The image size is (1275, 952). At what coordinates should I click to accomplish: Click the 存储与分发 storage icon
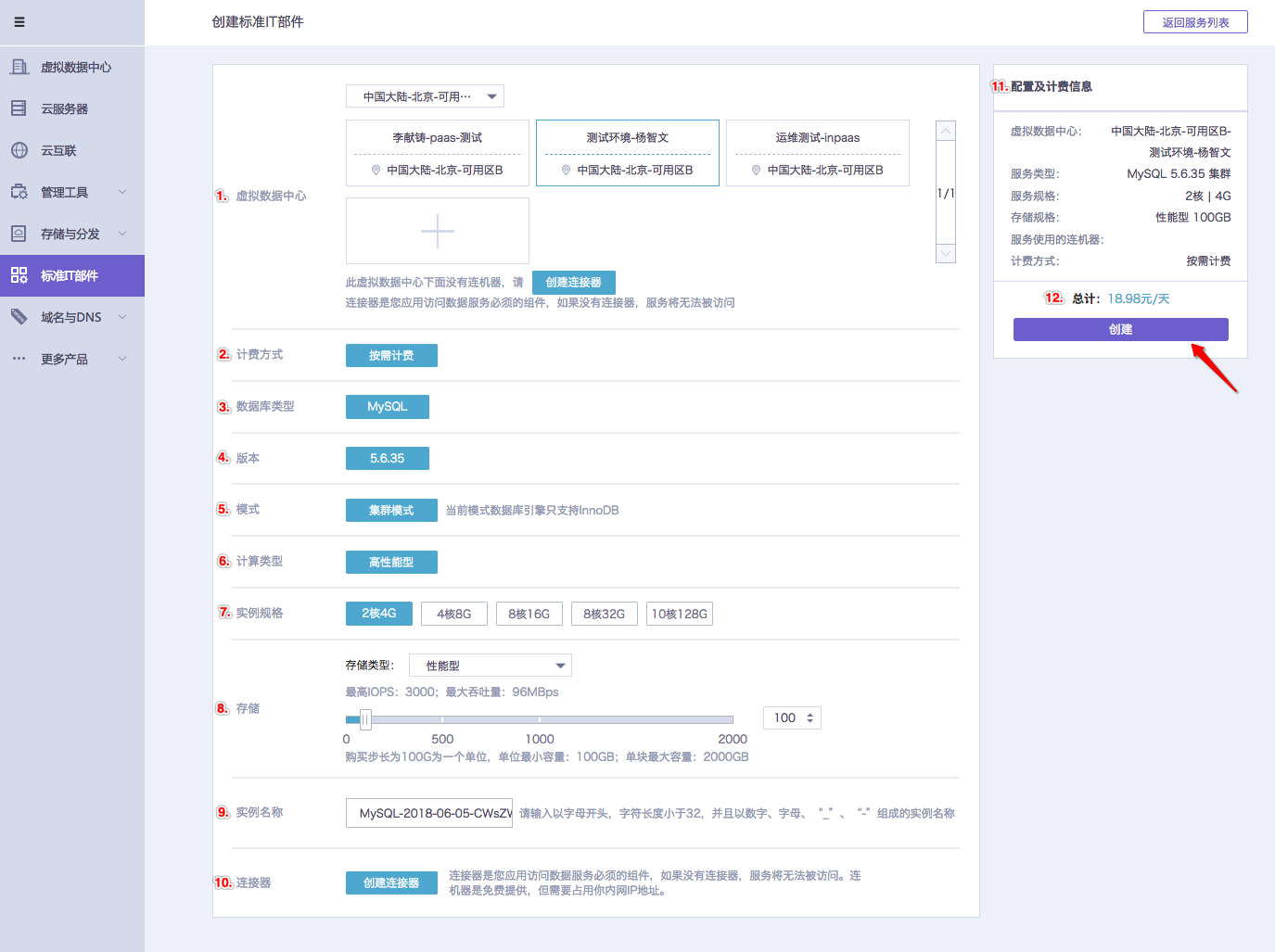(19, 234)
